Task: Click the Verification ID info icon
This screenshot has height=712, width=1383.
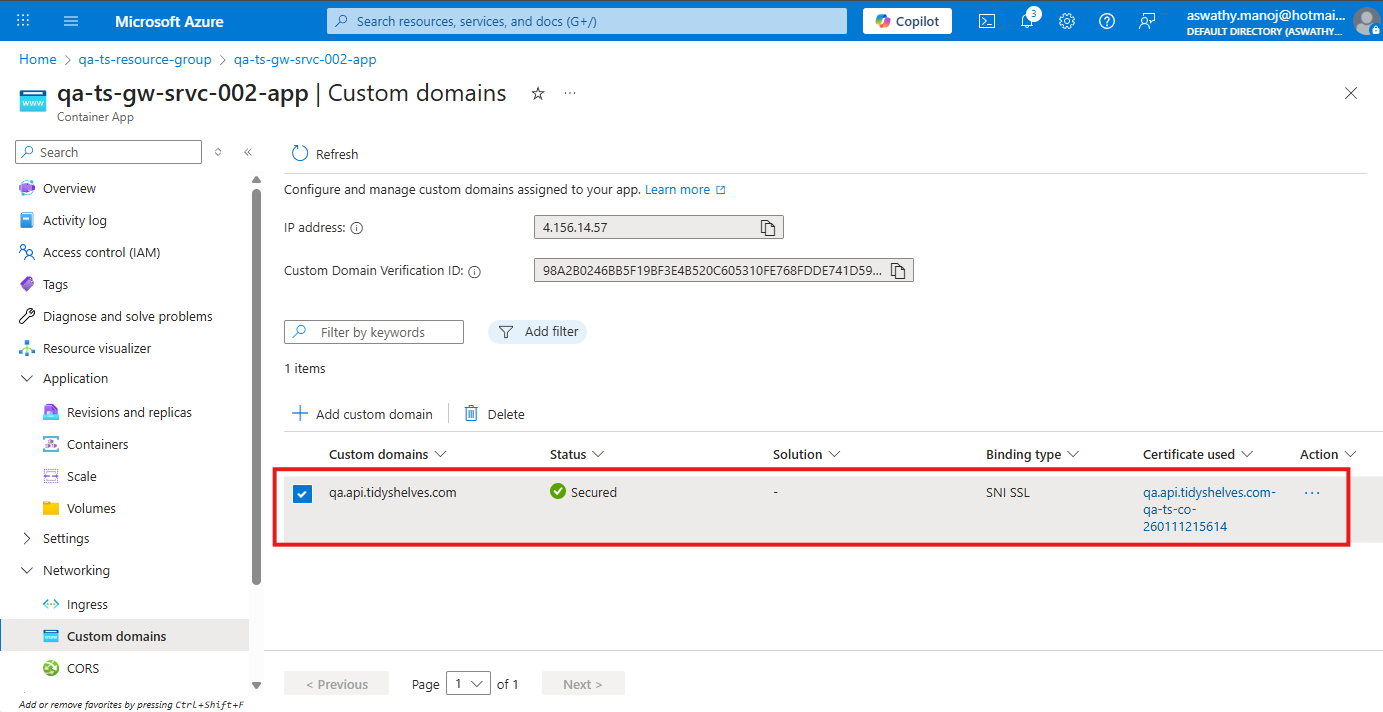Action: click(475, 271)
